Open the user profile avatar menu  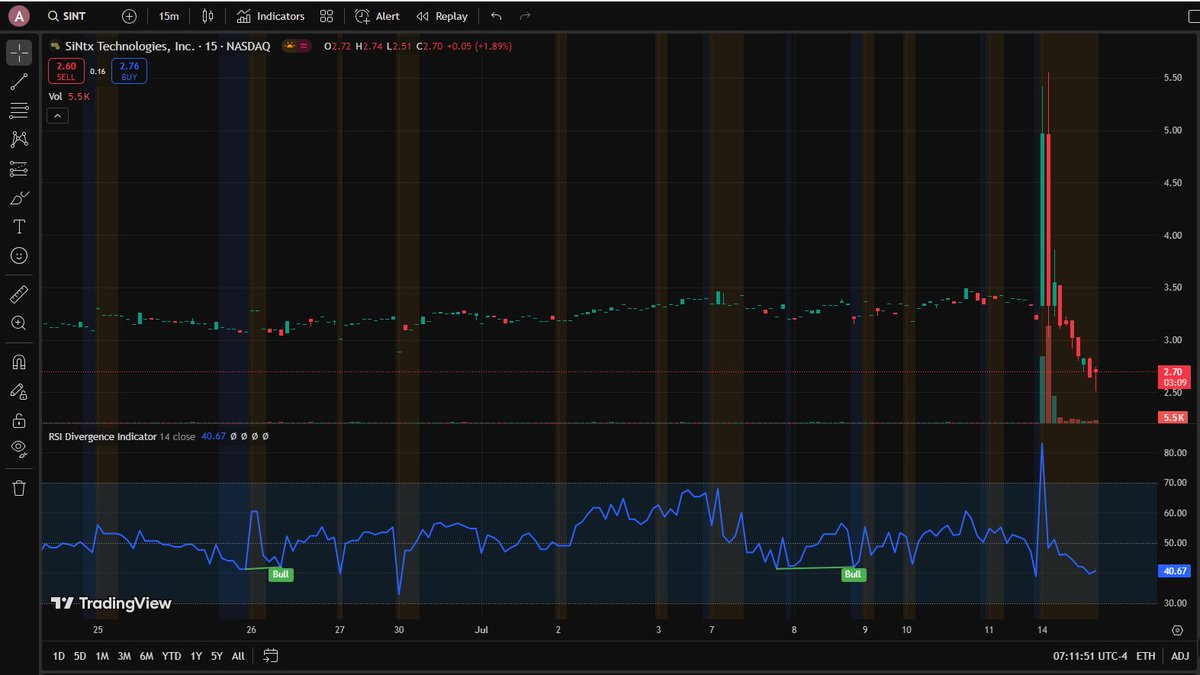pyautogui.click(x=18, y=17)
